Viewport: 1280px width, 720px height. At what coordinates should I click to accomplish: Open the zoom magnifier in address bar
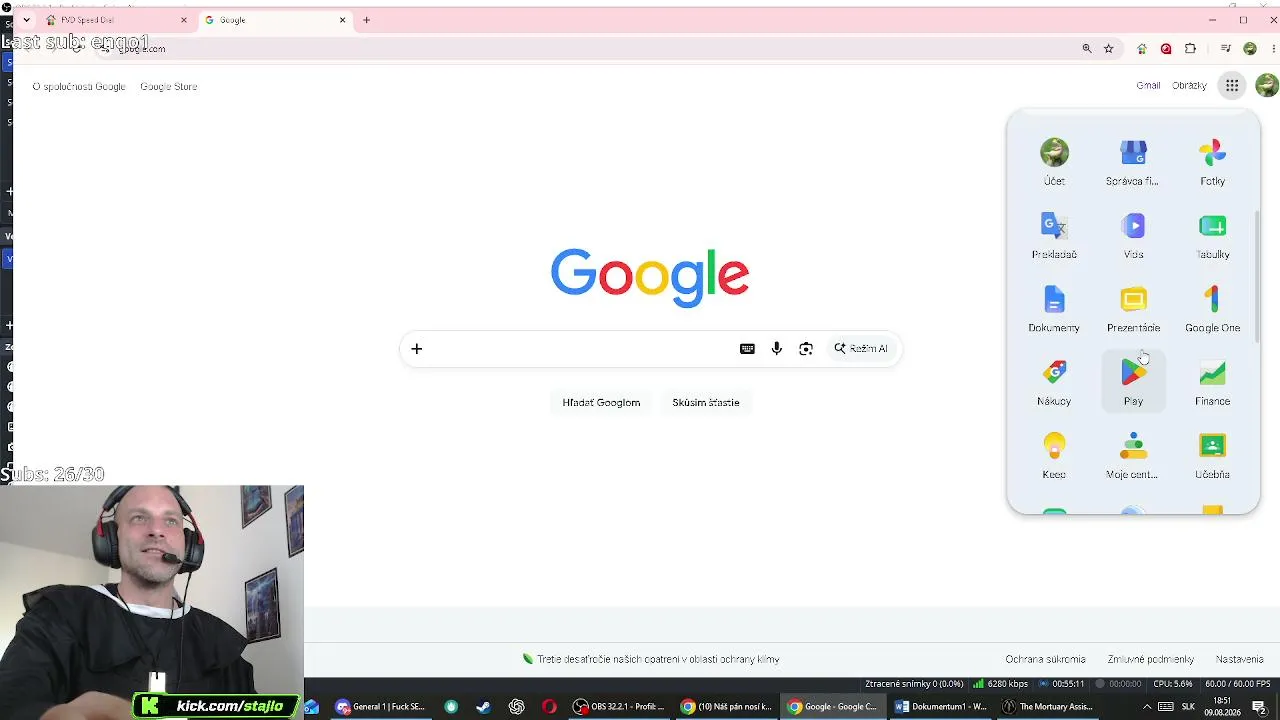(x=1087, y=48)
